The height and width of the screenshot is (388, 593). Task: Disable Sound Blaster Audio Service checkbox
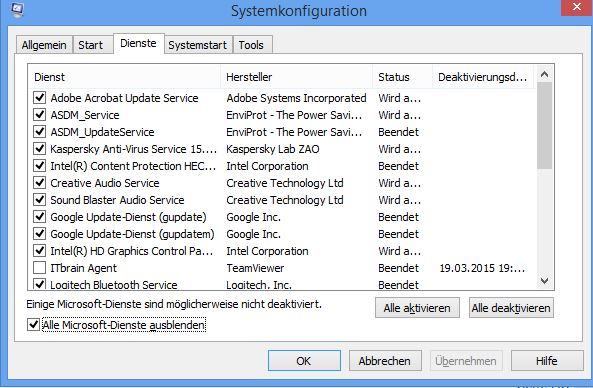pos(39,199)
